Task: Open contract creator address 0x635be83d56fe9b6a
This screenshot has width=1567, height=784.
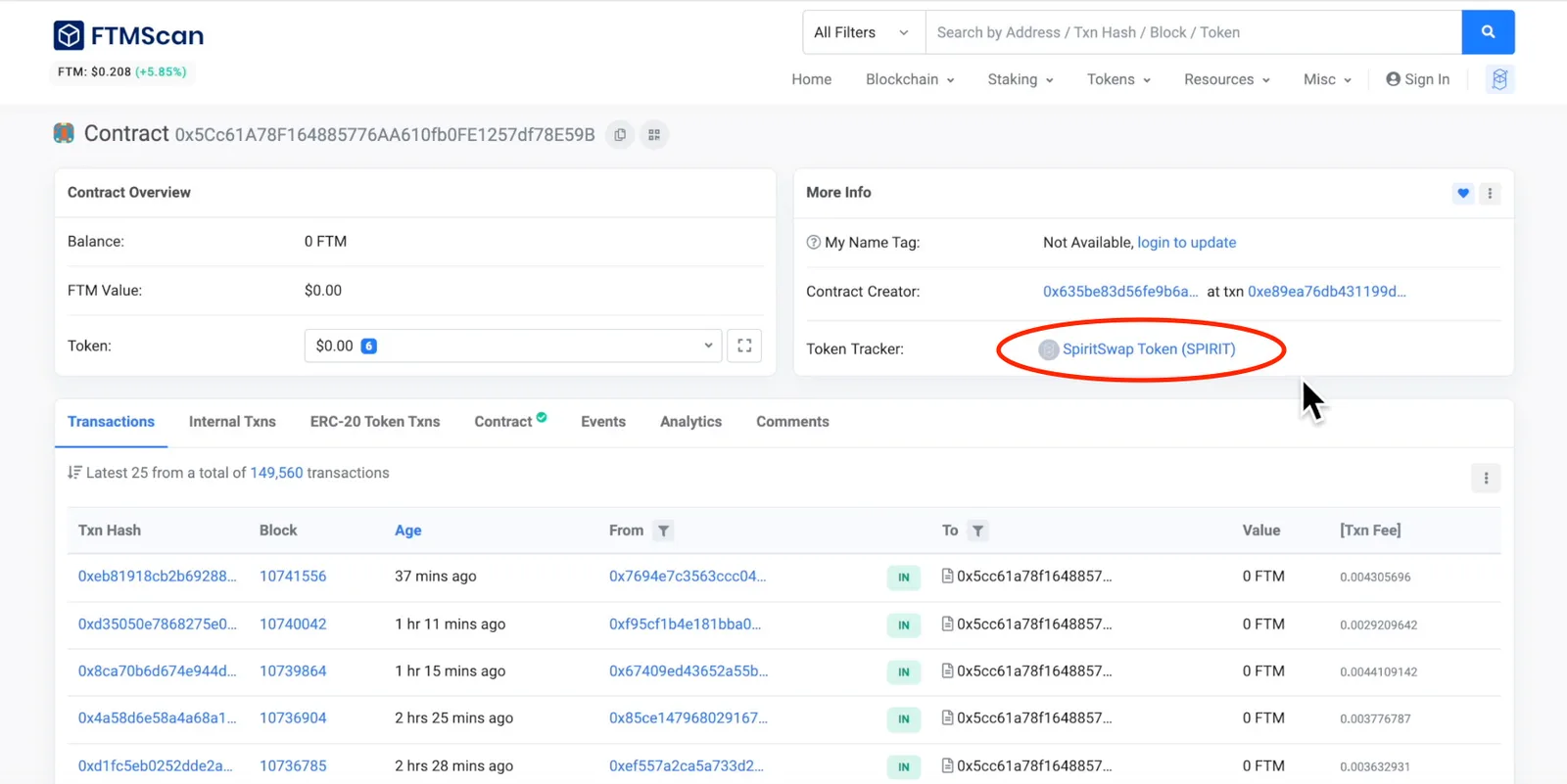Action: [1120, 292]
